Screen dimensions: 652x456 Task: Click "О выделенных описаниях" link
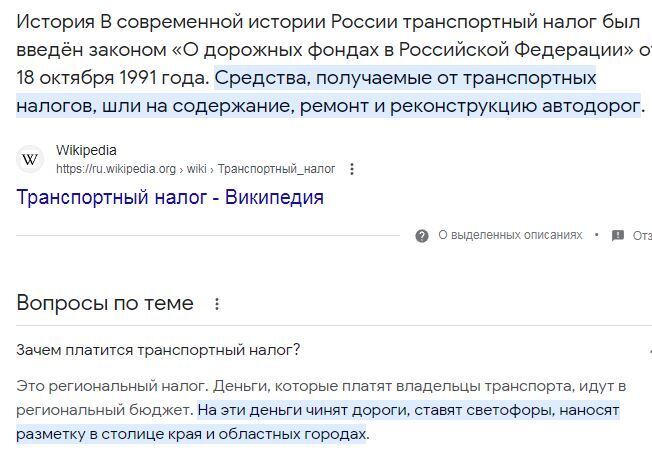(510, 236)
